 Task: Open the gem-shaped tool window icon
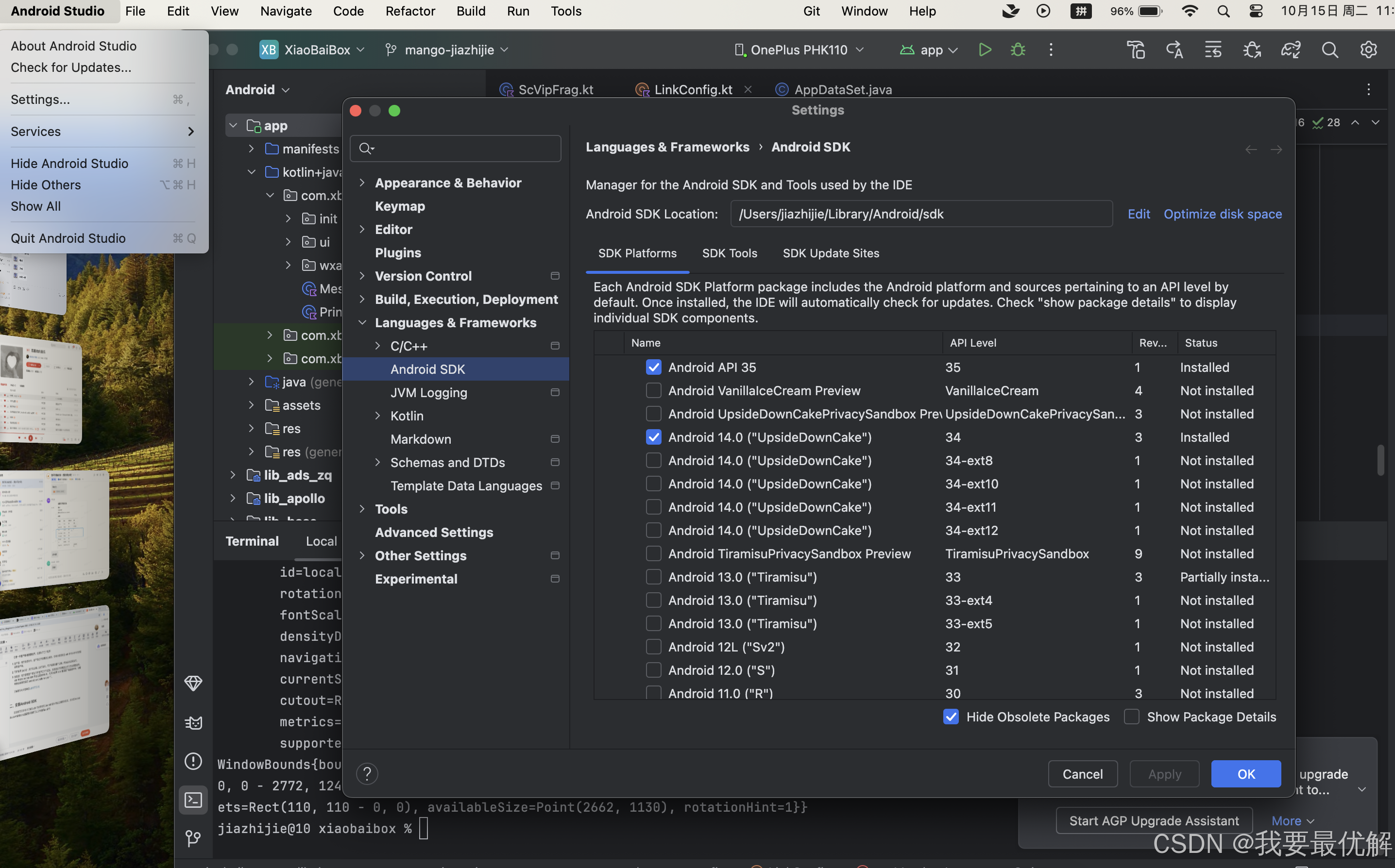[193, 683]
